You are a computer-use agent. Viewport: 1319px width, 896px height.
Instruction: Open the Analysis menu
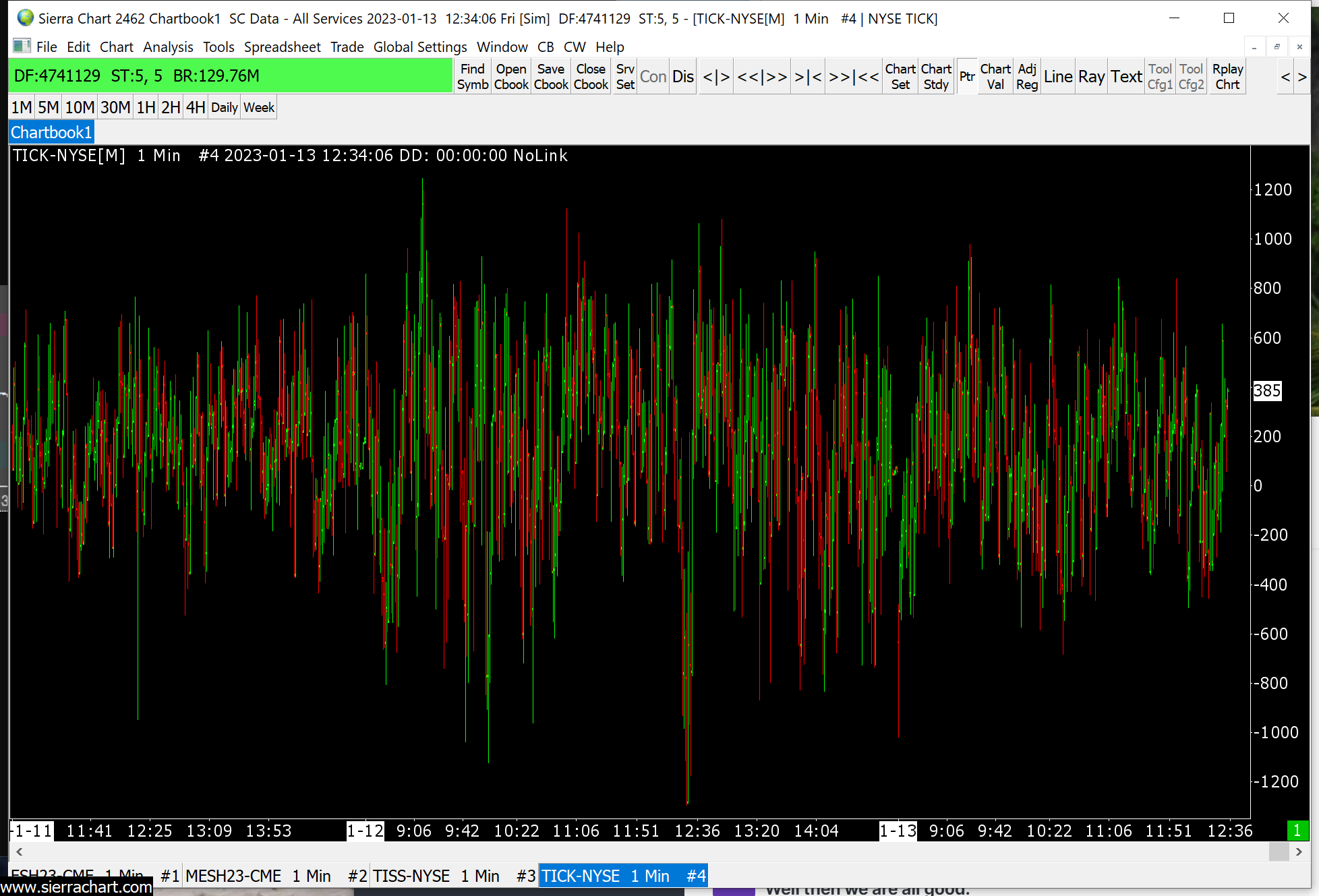(168, 47)
